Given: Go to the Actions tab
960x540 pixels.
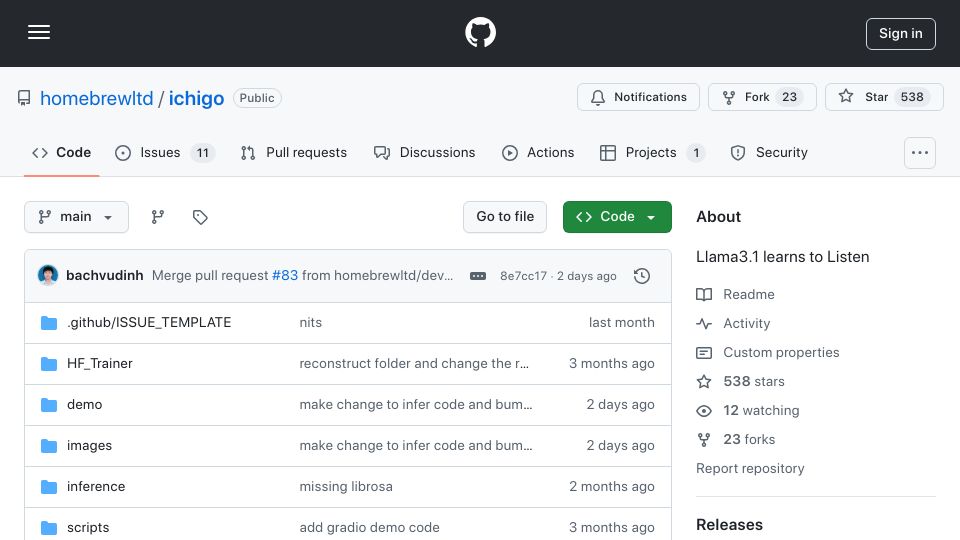Looking at the screenshot, I should 538,152.
